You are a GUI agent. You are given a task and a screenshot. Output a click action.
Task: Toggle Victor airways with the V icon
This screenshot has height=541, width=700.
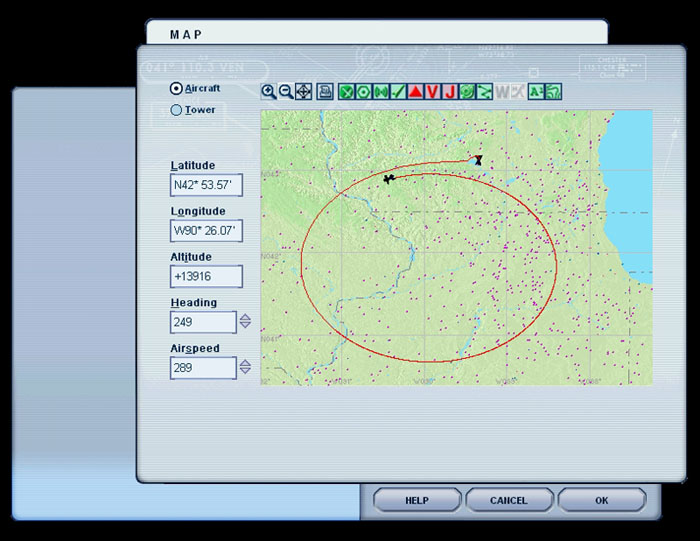[432, 91]
